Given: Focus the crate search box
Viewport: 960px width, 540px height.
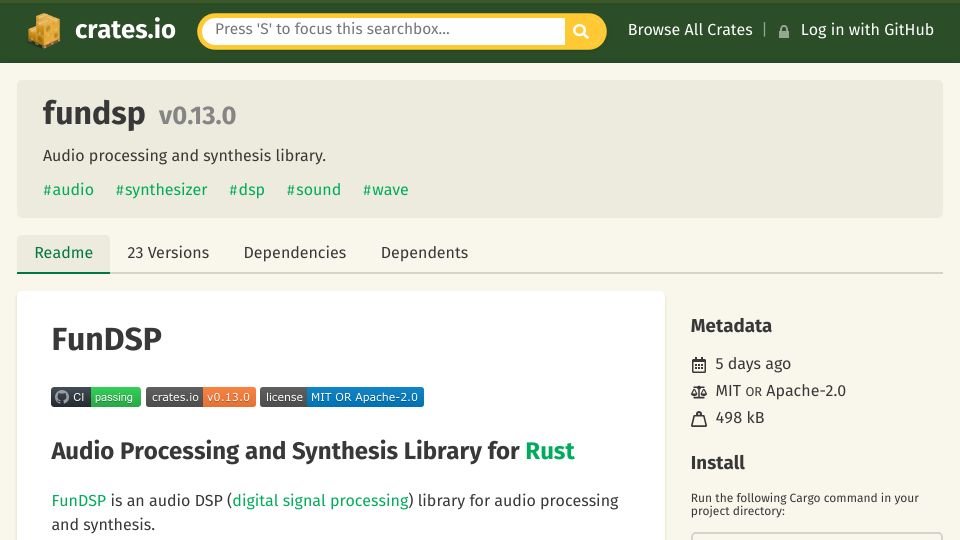Looking at the screenshot, I should pos(383,30).
